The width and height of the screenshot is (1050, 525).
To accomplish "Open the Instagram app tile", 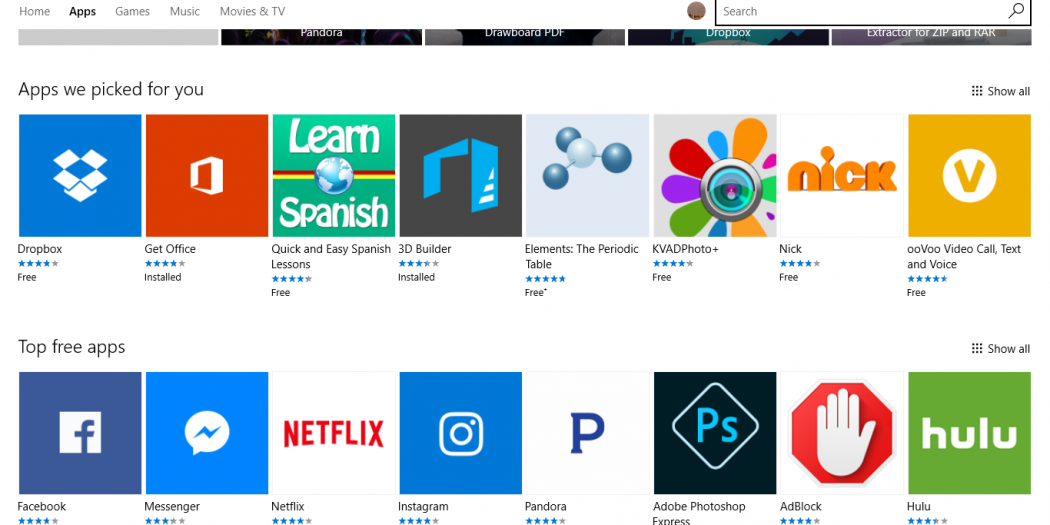I will (461, 433).
